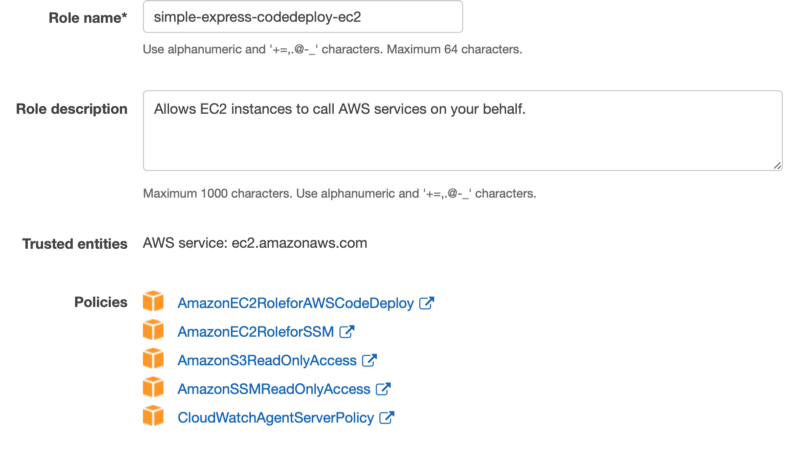The width and height of the screenshot is (800, 452).
Task: Click external link icon after AmazonSSMReadOnlyAccess
Action: point(383,389)
